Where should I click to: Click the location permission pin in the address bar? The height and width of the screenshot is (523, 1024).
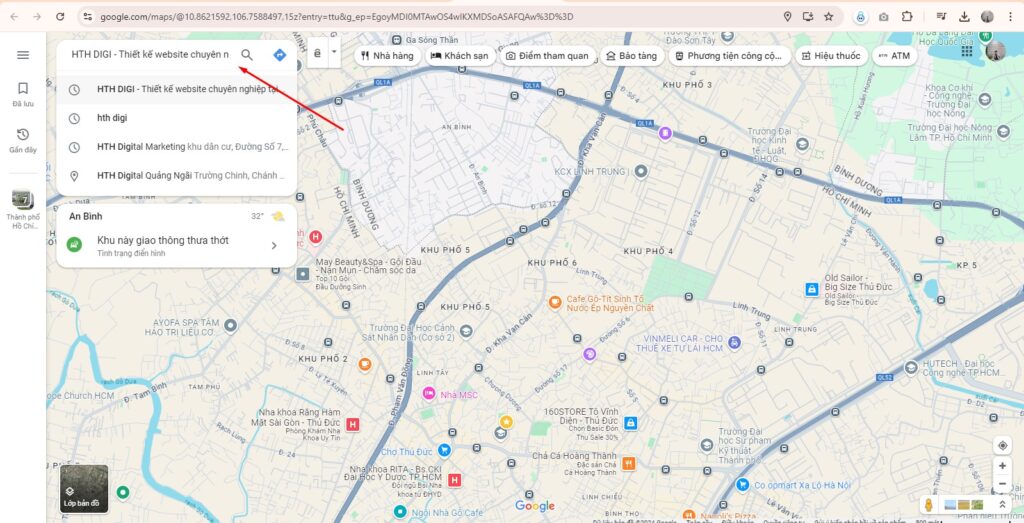(788, 16)
